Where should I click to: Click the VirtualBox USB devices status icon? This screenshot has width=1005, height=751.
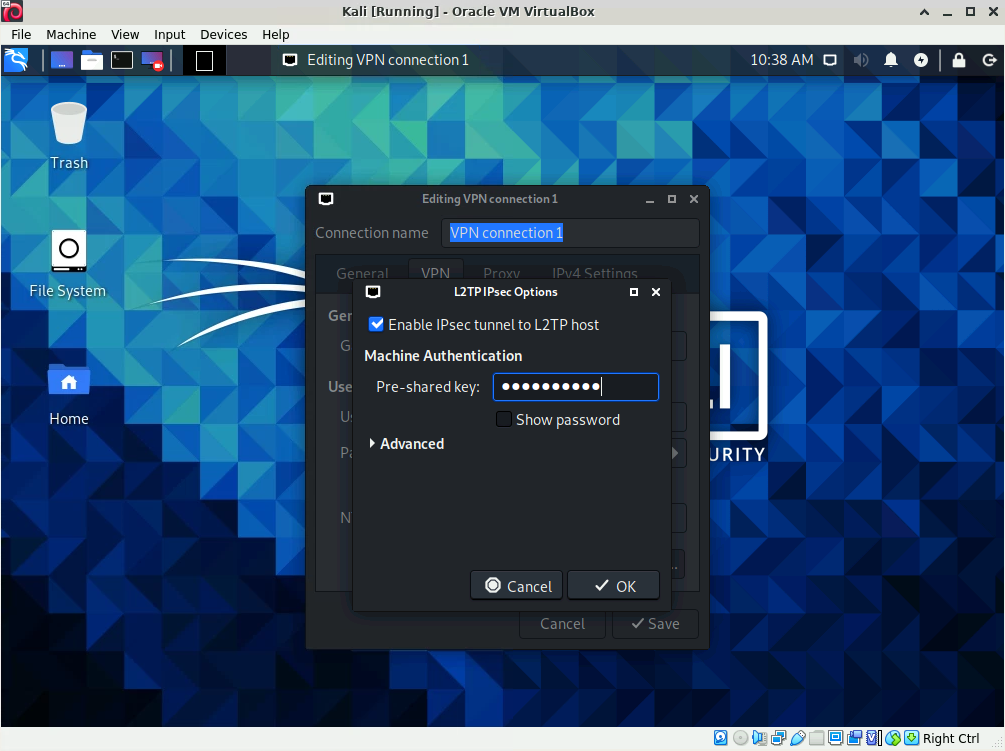798,738
